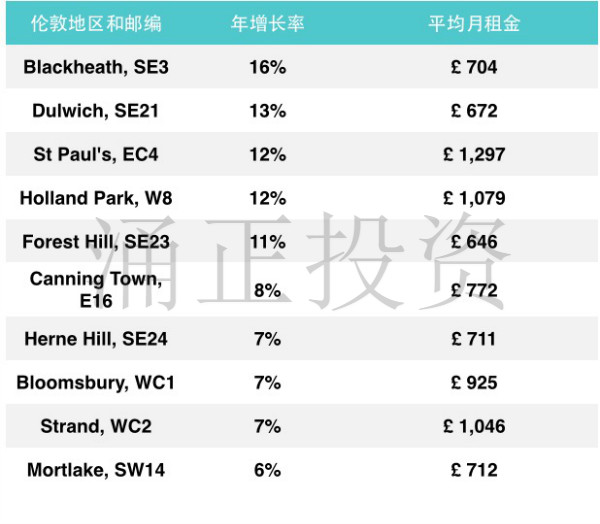Image resolution: width=600 pixels, height=524 pixels.
Task: Click the £ 1,079 rent value
Action: pos(474,198)
